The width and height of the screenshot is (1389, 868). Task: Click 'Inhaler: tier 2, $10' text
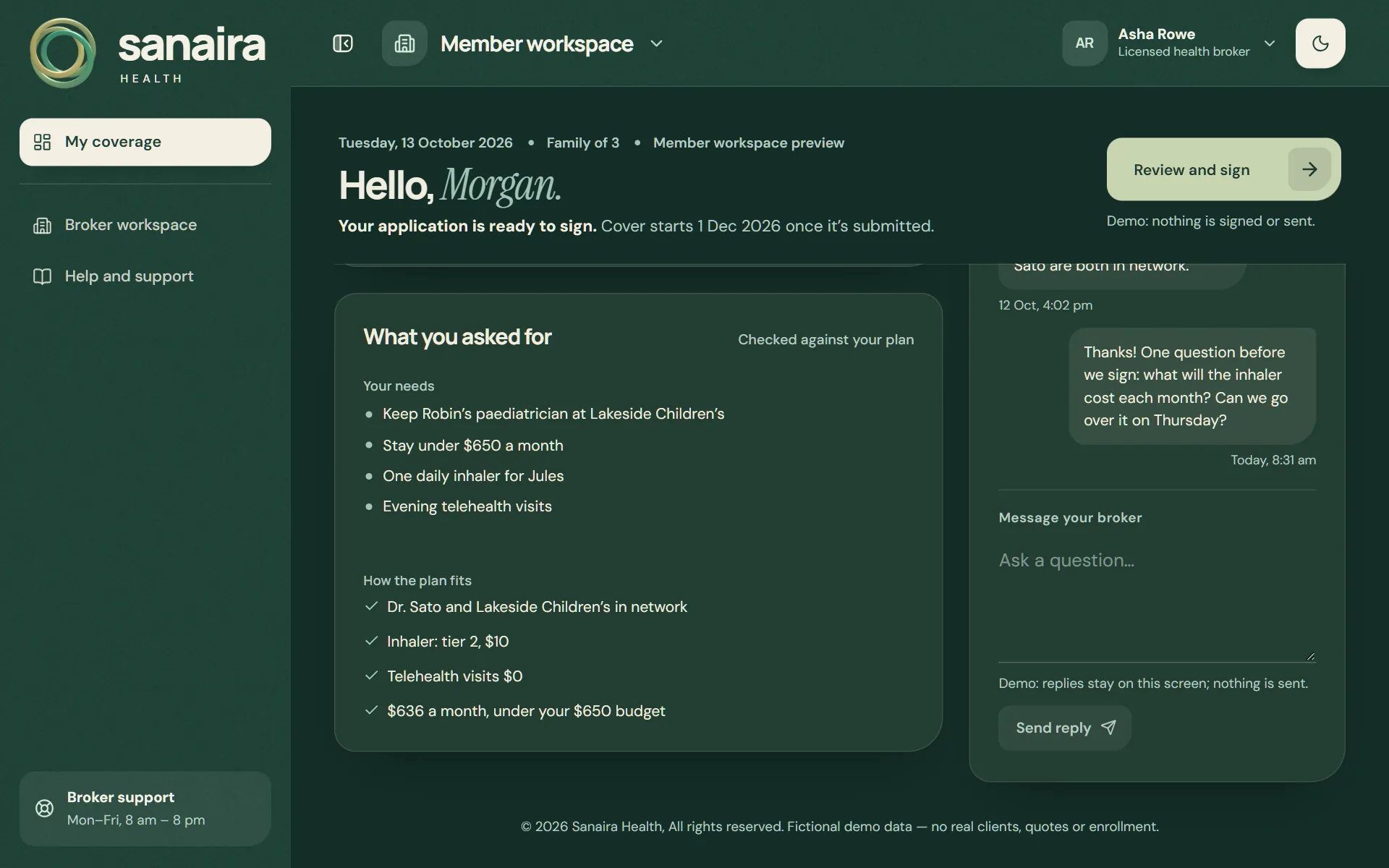(x=448, y=642)
